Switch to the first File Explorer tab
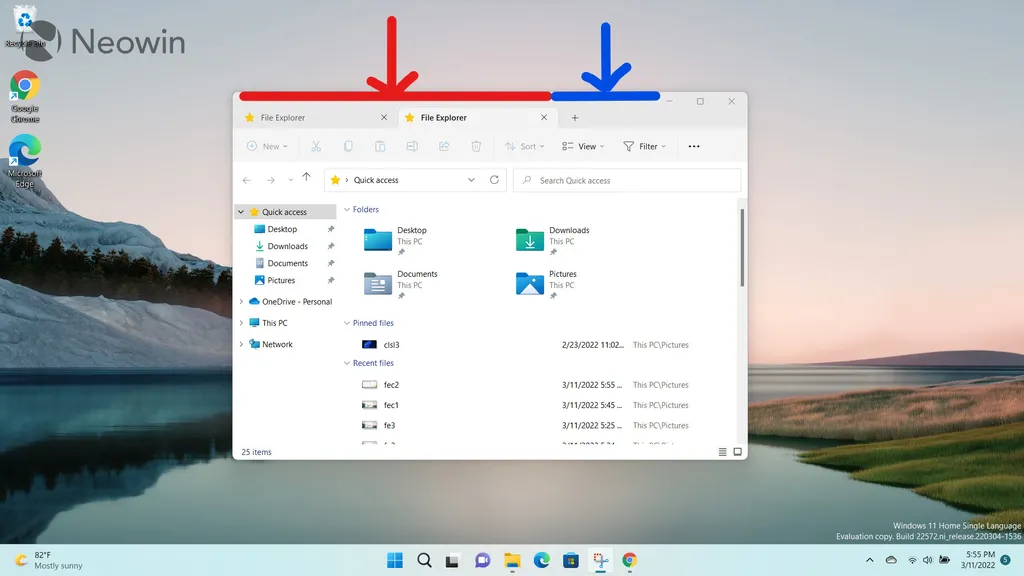This screenshot has width=1024, height=576. (310, 118)
